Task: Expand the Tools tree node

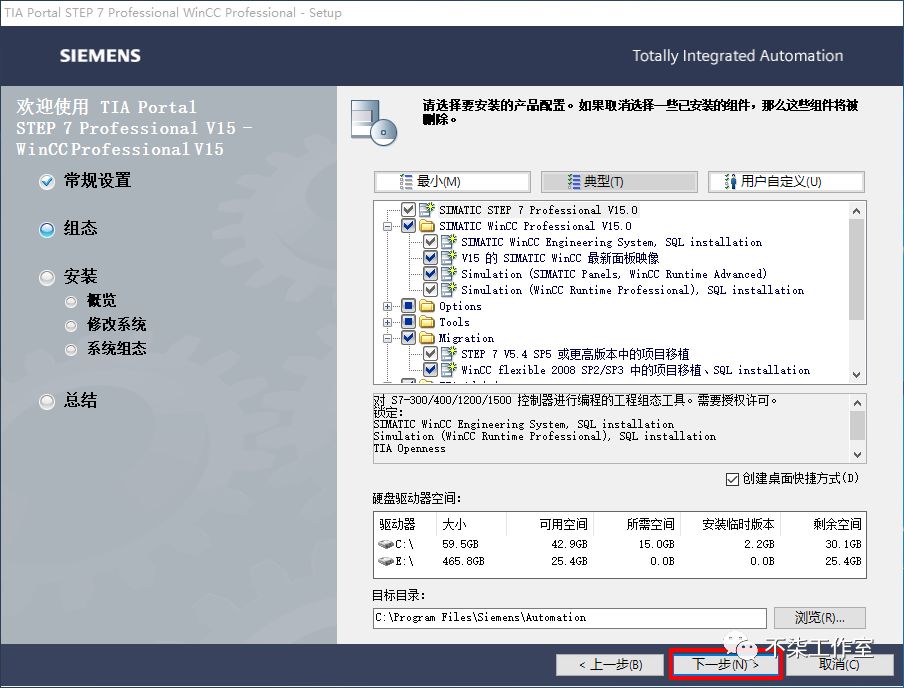Action: [387, 322]
